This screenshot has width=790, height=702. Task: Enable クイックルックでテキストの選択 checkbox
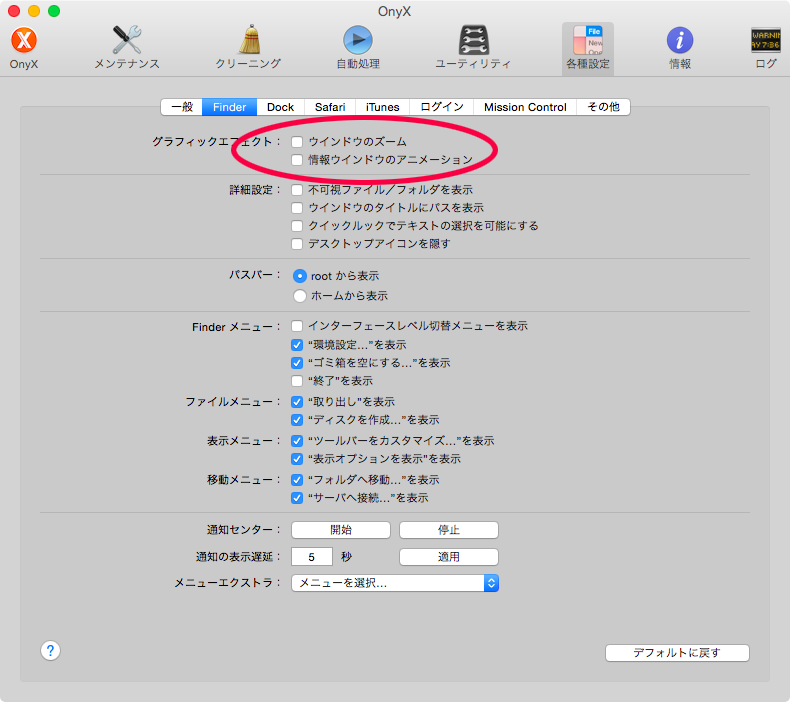[297, 226]
